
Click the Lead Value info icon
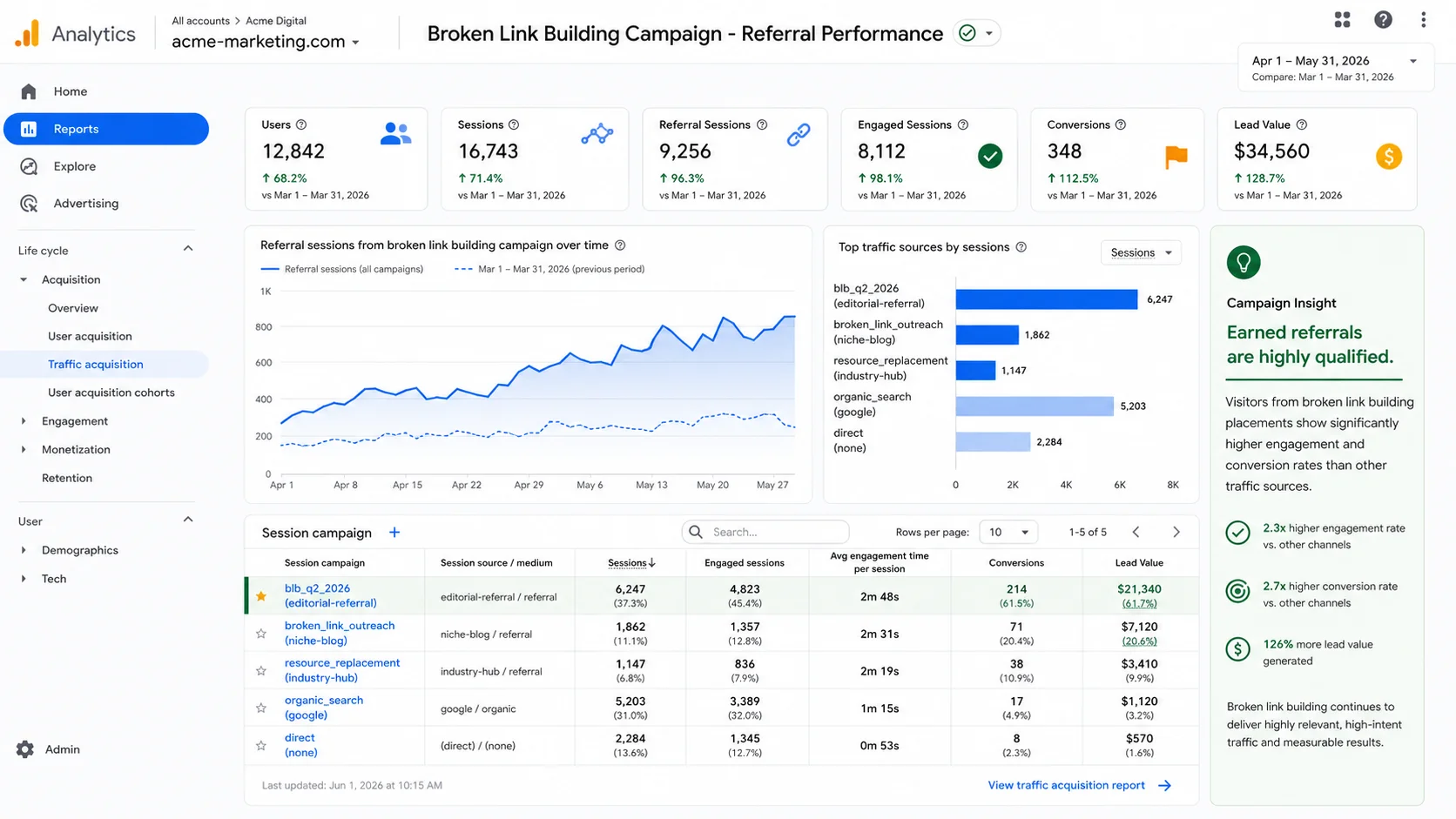(1302, 124)
